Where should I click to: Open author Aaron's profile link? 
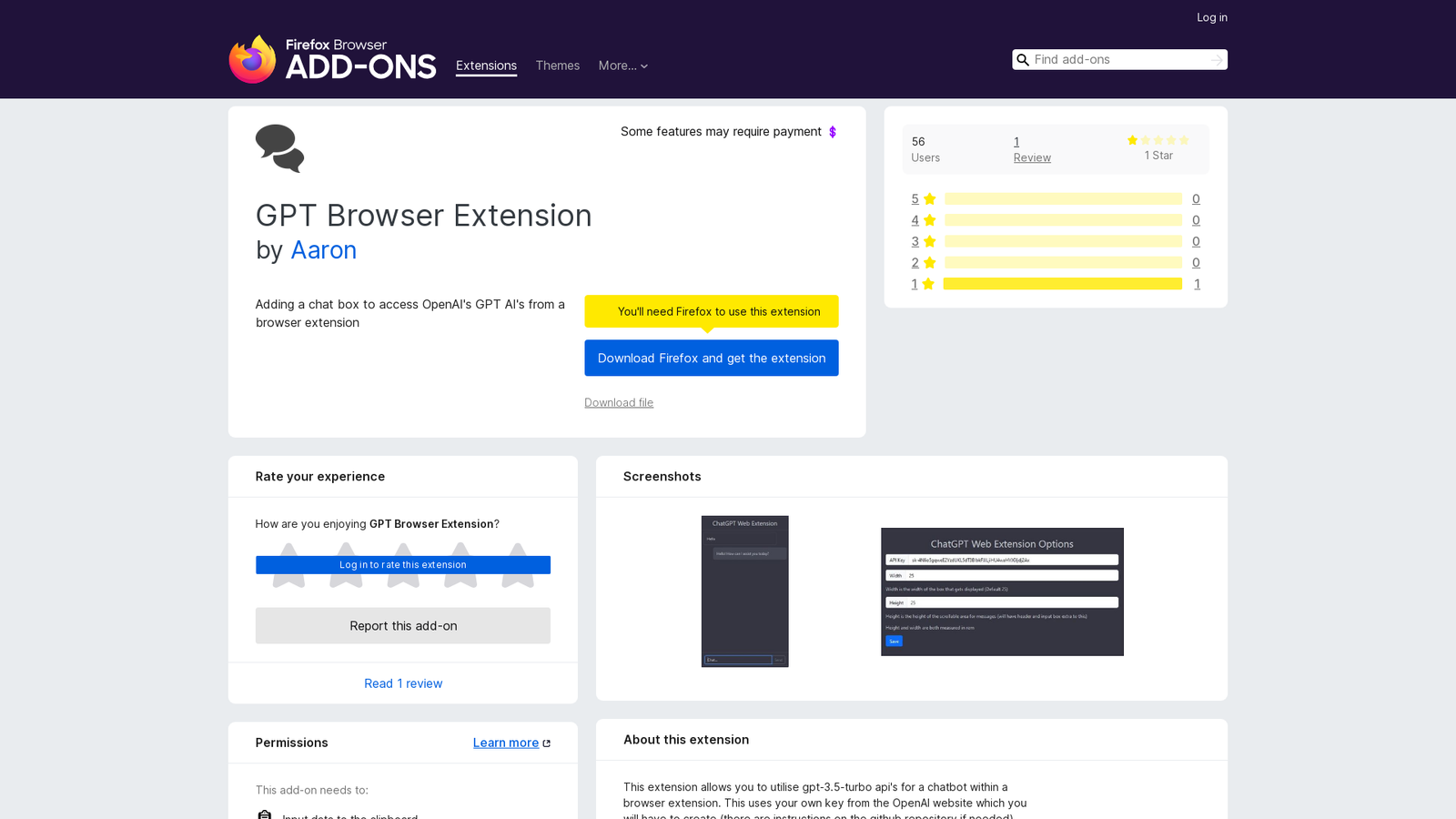pos(323,250)
